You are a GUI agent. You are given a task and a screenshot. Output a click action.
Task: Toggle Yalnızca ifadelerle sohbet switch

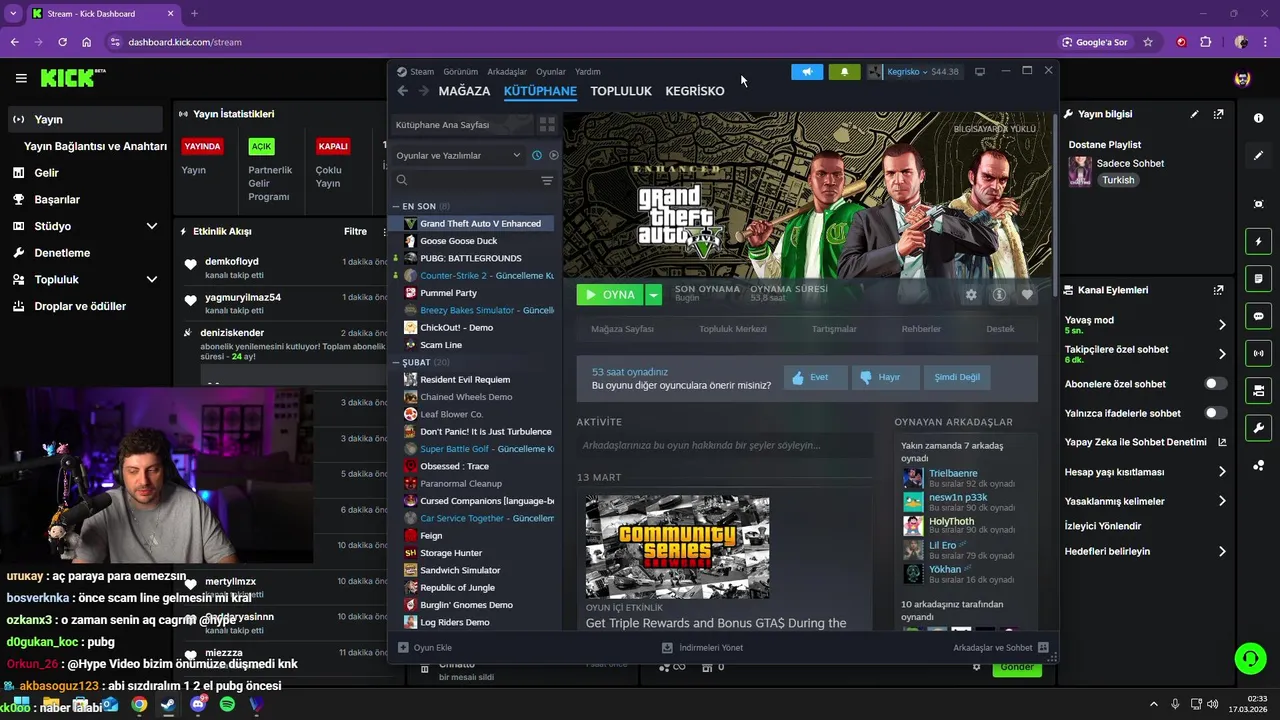[1216, 413]
